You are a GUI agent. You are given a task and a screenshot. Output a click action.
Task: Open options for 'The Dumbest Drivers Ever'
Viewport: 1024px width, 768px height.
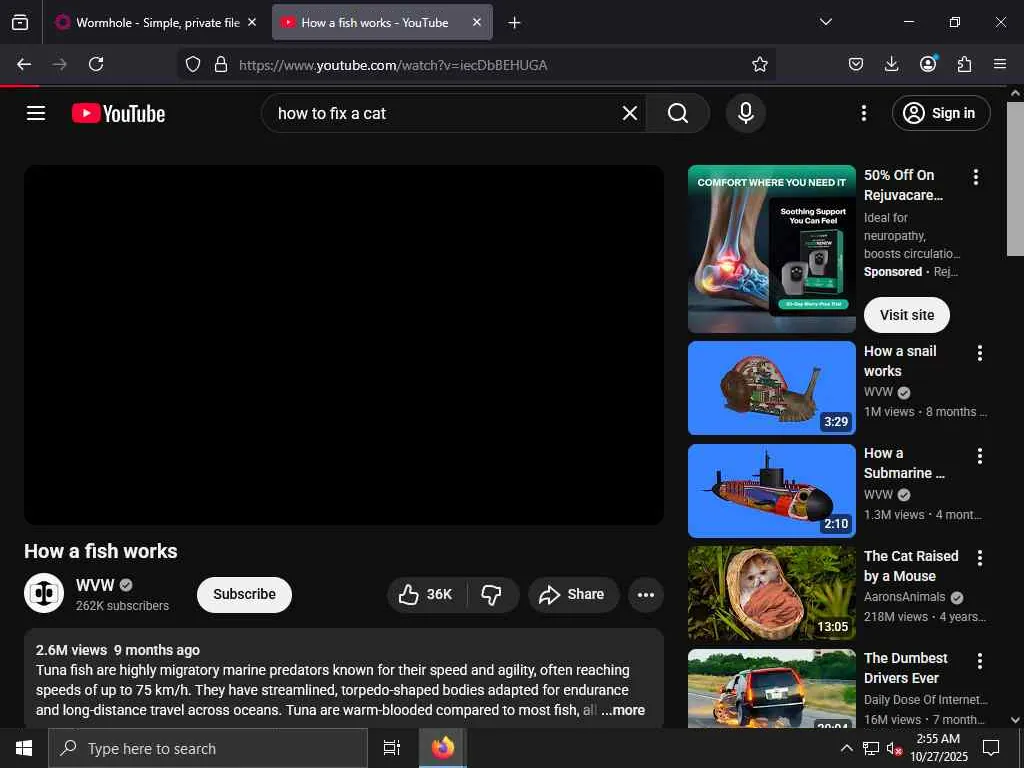pos(980,661)
